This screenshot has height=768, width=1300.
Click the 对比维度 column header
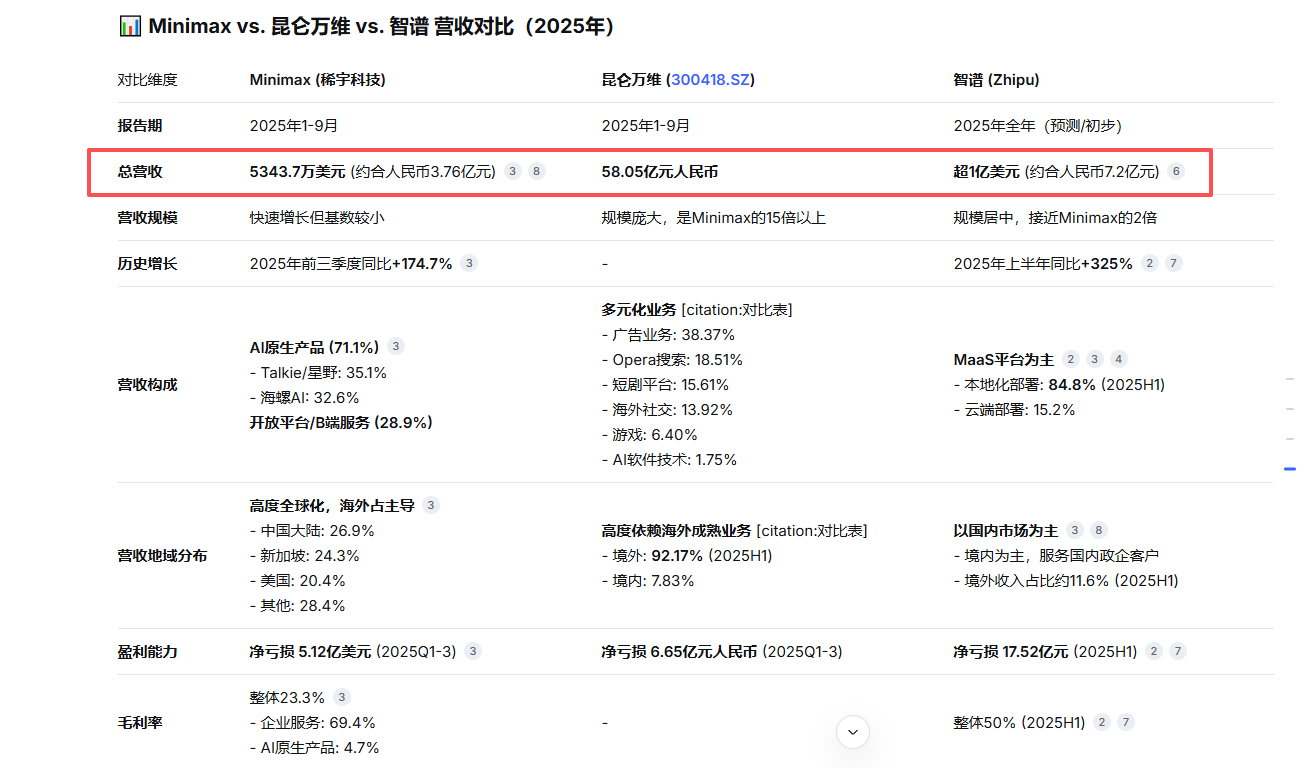click(147, 80)
